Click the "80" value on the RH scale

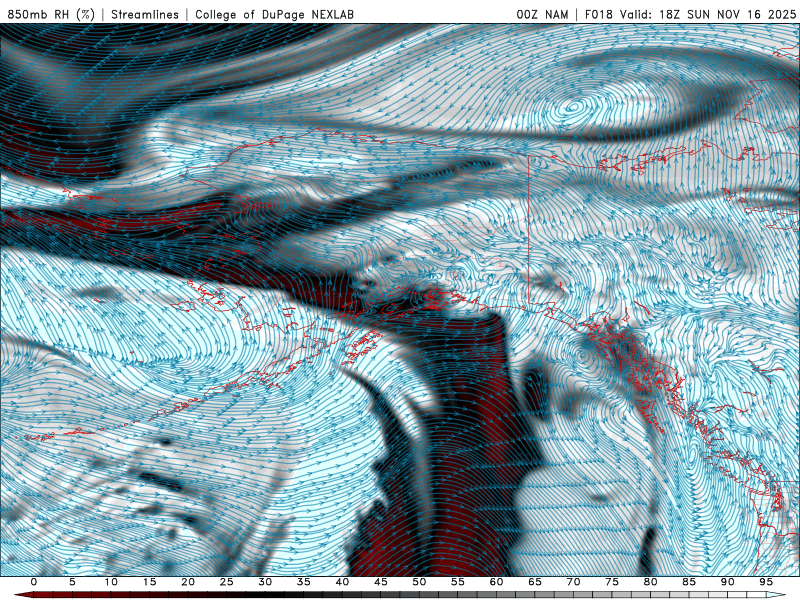650,582
